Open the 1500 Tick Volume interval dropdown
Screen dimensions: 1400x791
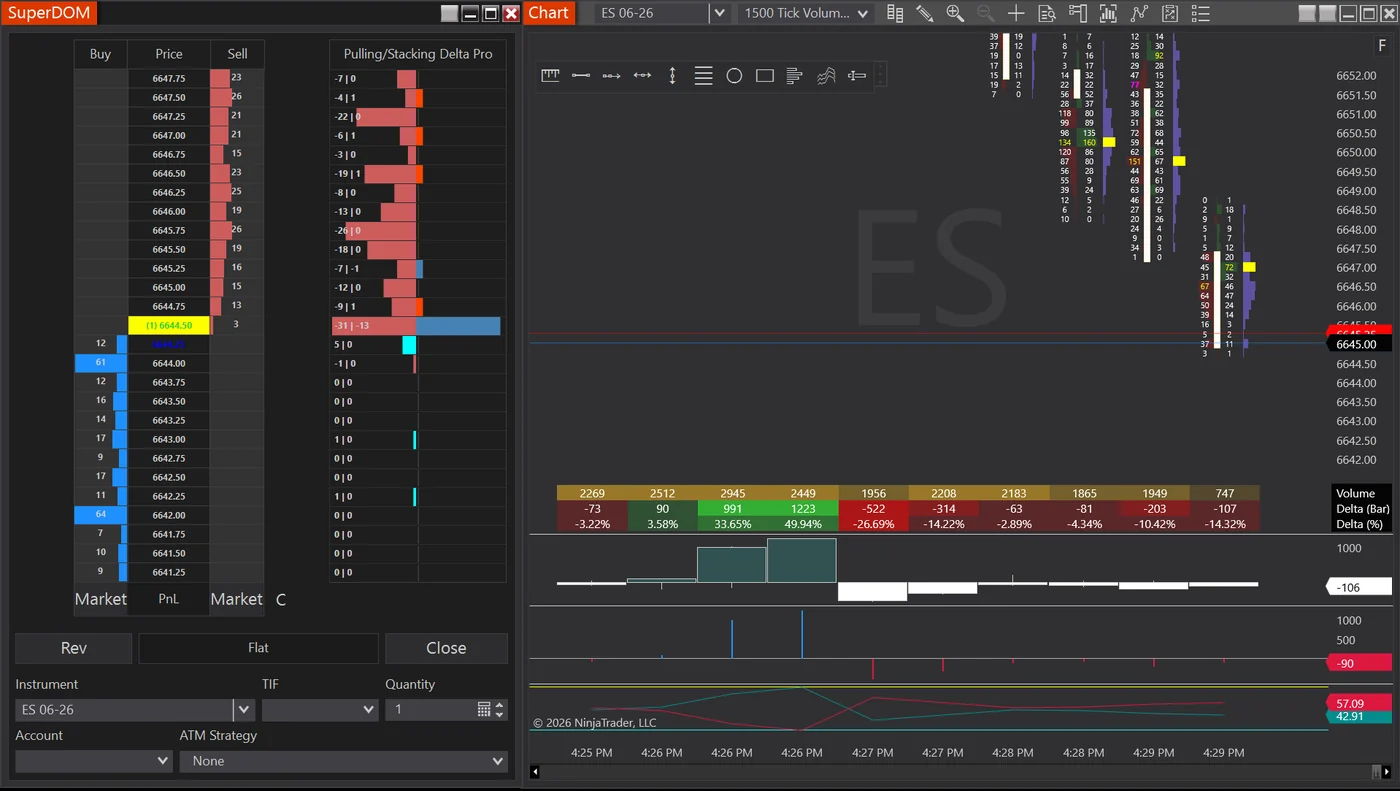tap(806, 13)
